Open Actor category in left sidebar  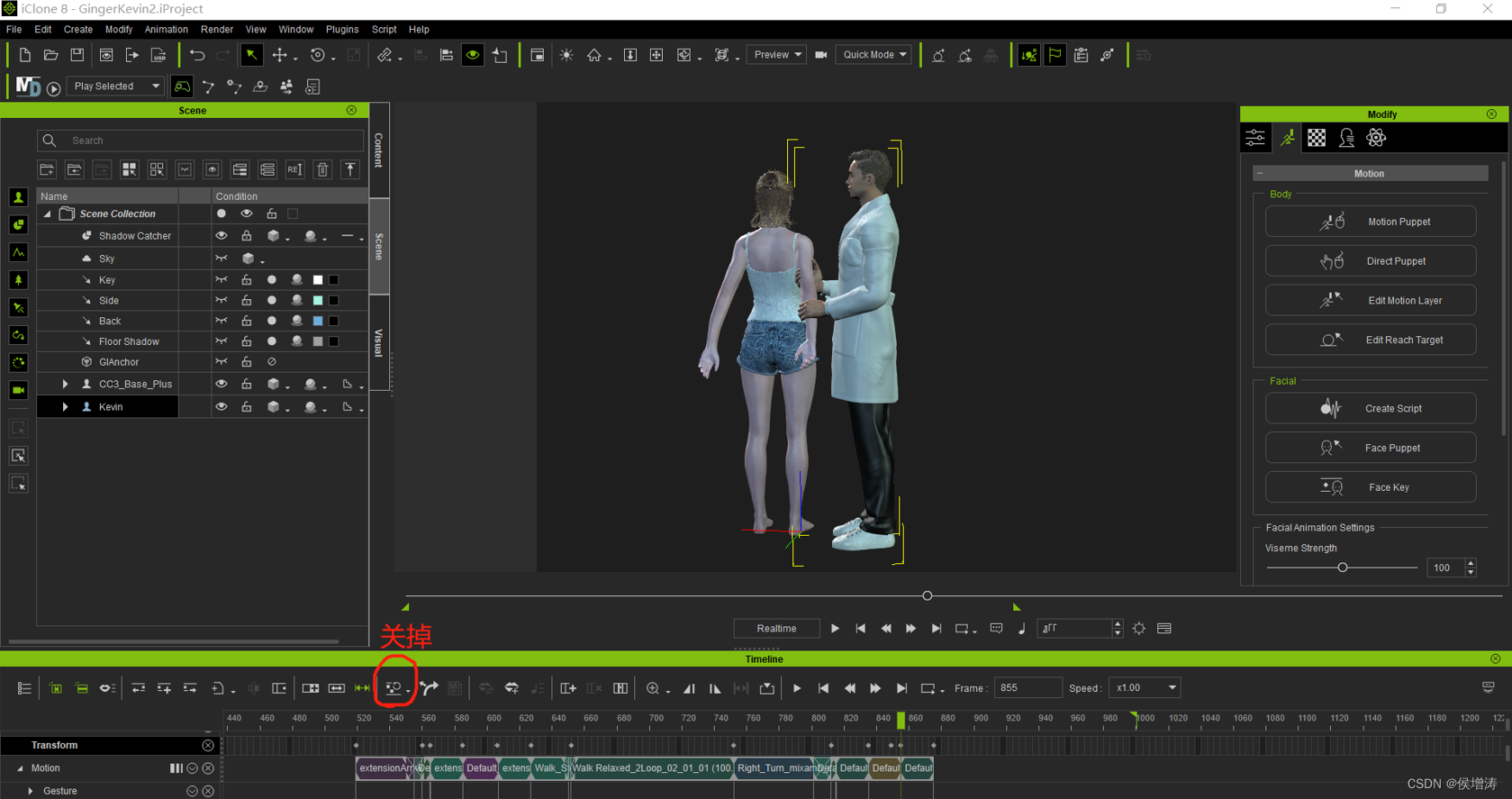pos(18,197)
